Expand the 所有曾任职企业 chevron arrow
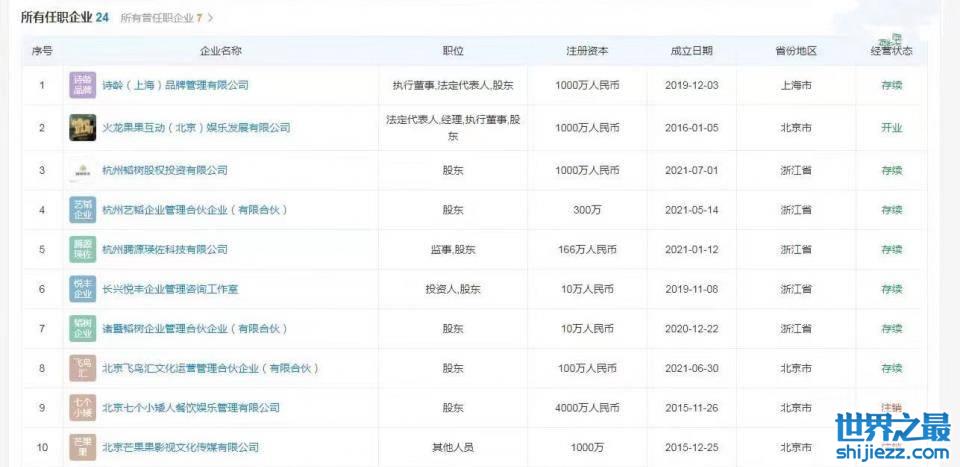Image resolution: width=960 pixels, height=467 pixels. pos(211,18)
